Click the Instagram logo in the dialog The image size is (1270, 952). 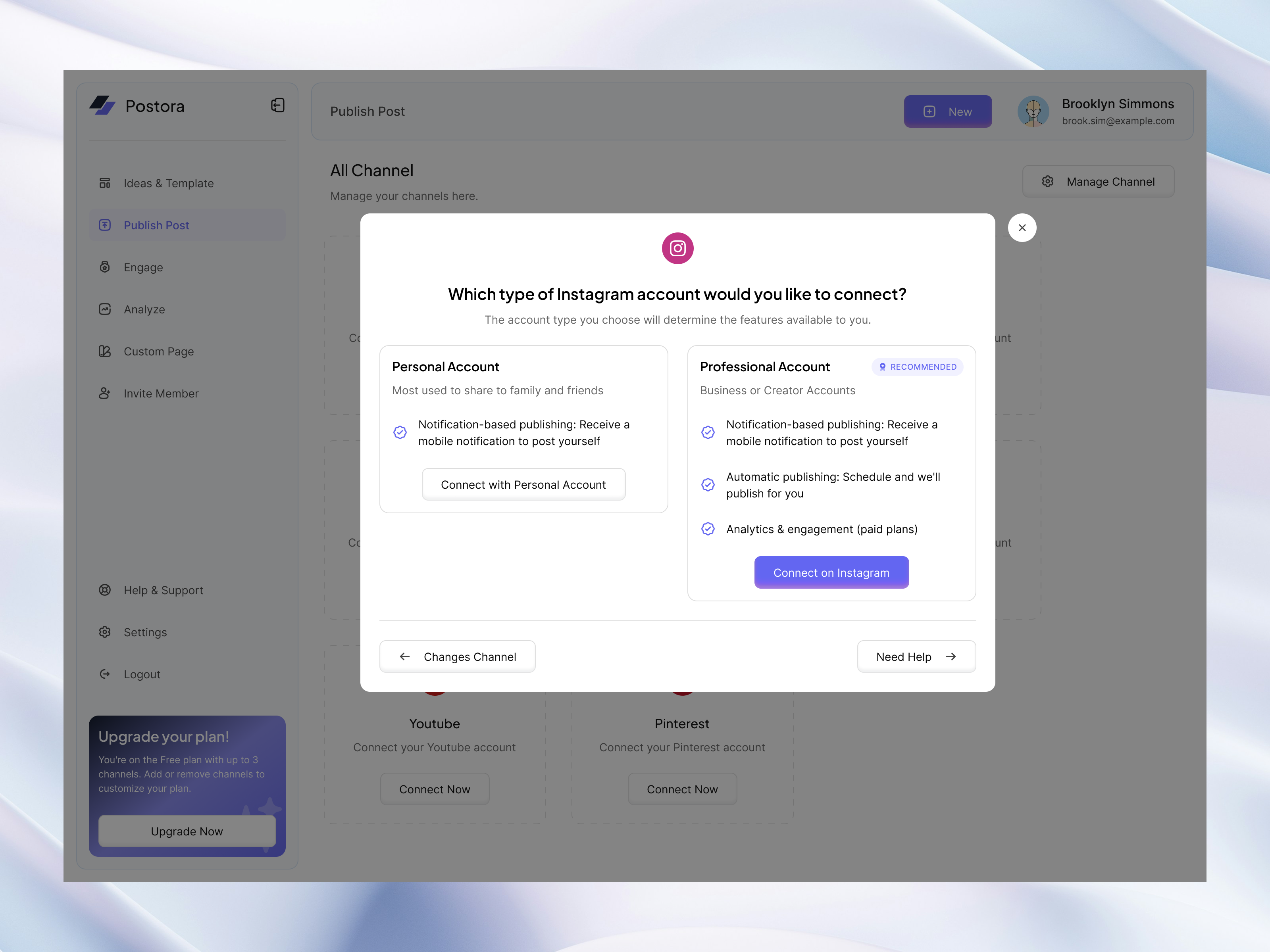pos(677,248)
